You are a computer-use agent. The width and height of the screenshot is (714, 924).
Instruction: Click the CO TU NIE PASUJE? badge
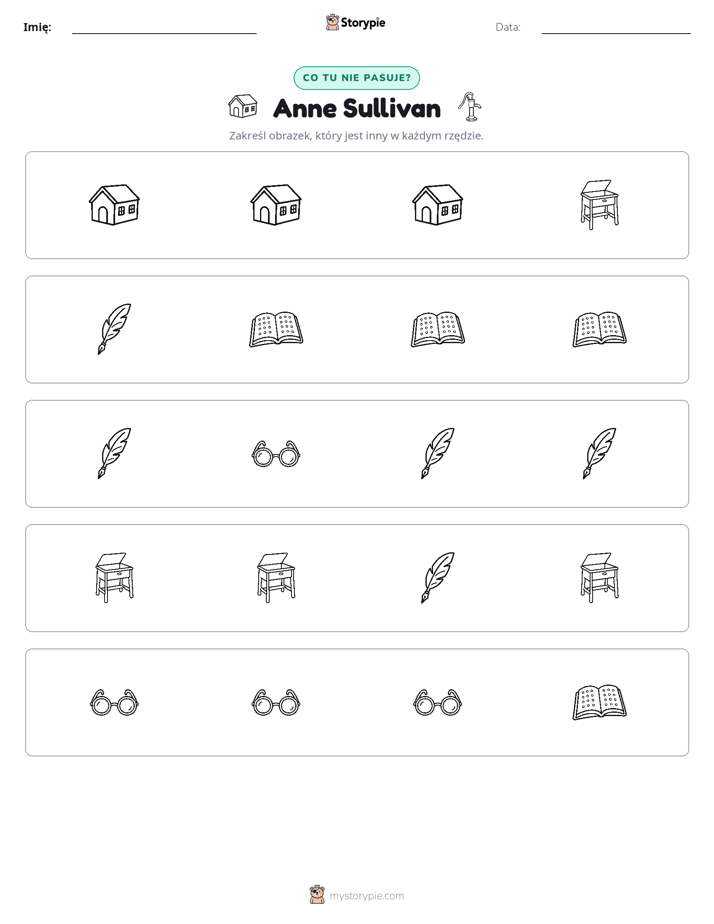356,78
